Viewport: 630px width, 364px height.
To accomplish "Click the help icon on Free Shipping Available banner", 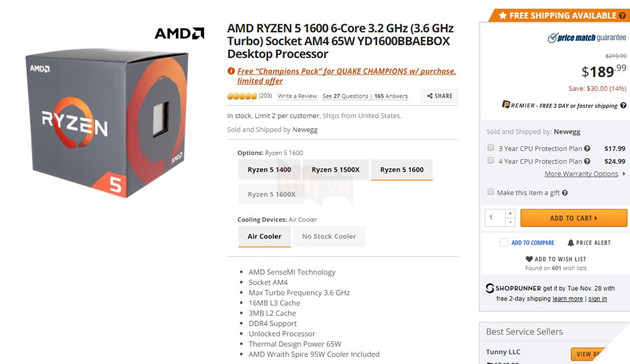I will click(x=622, y=16).
